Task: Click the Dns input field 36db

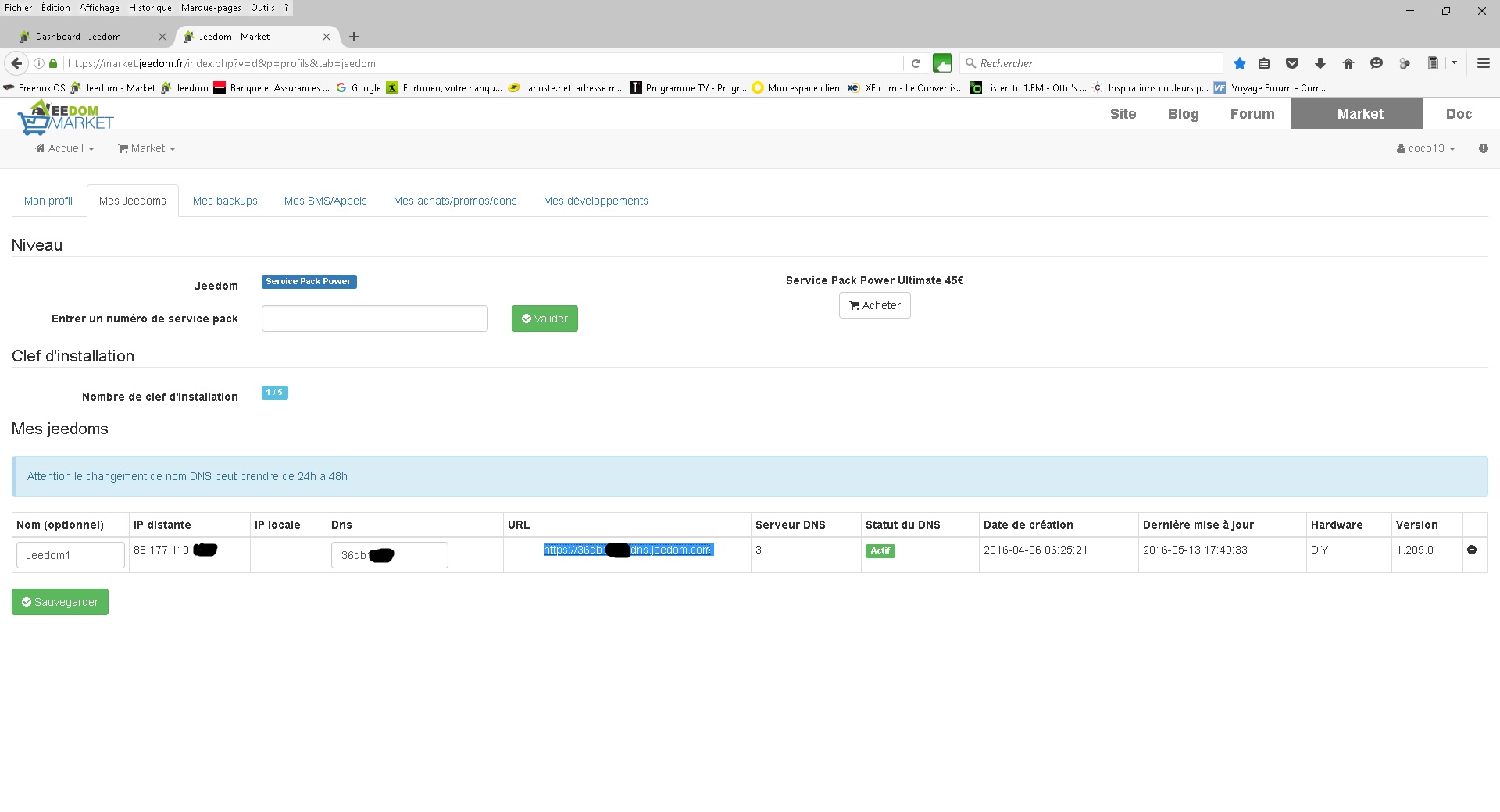Action: coord(389,555)
